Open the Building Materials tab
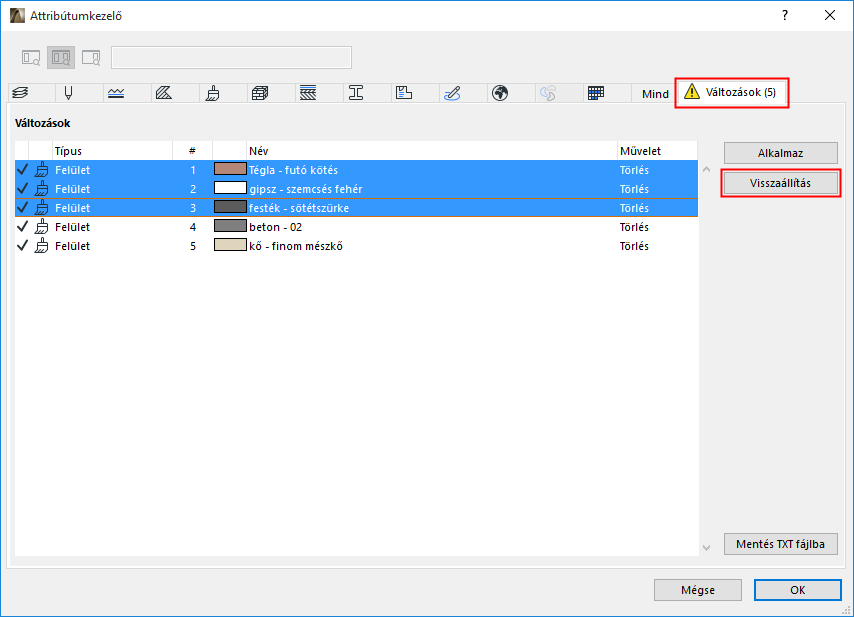 click(x=260, y=93)
